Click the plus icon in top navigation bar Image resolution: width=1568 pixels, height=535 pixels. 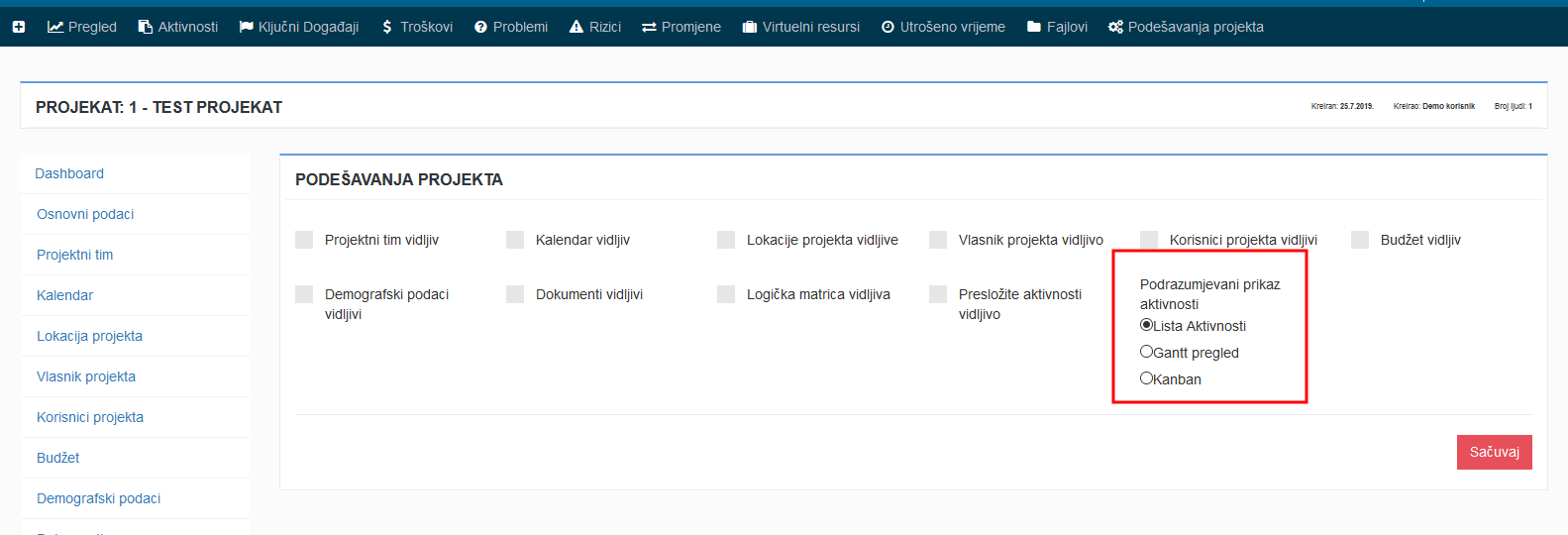[18, 27]
